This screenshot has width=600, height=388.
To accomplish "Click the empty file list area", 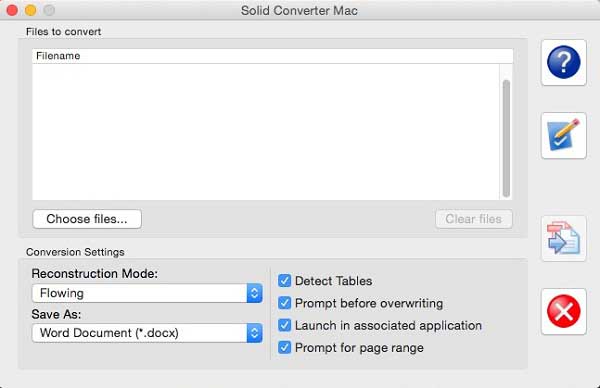I will [266, 132].
